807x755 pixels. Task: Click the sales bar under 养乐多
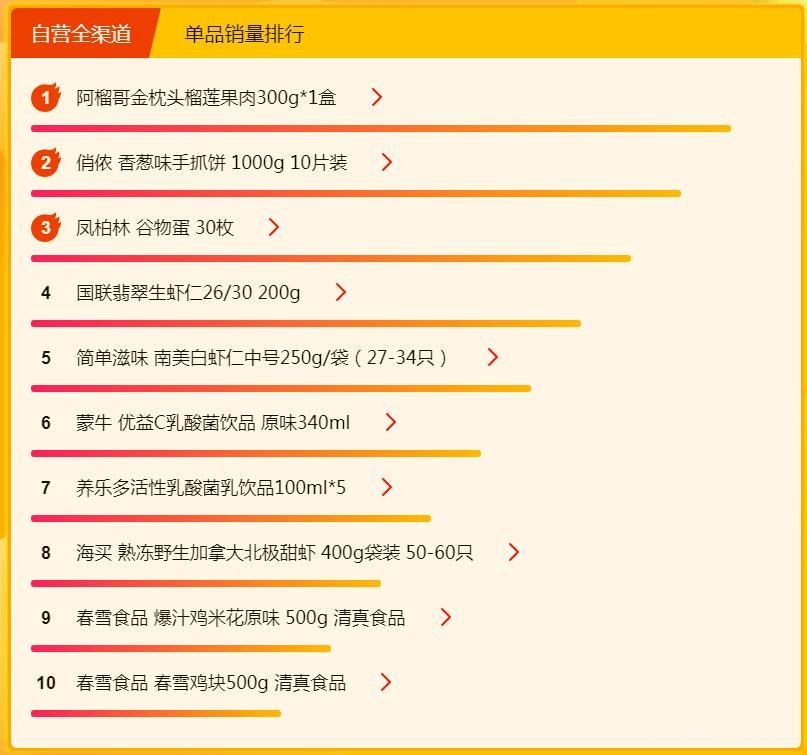(x=230, y=518)
